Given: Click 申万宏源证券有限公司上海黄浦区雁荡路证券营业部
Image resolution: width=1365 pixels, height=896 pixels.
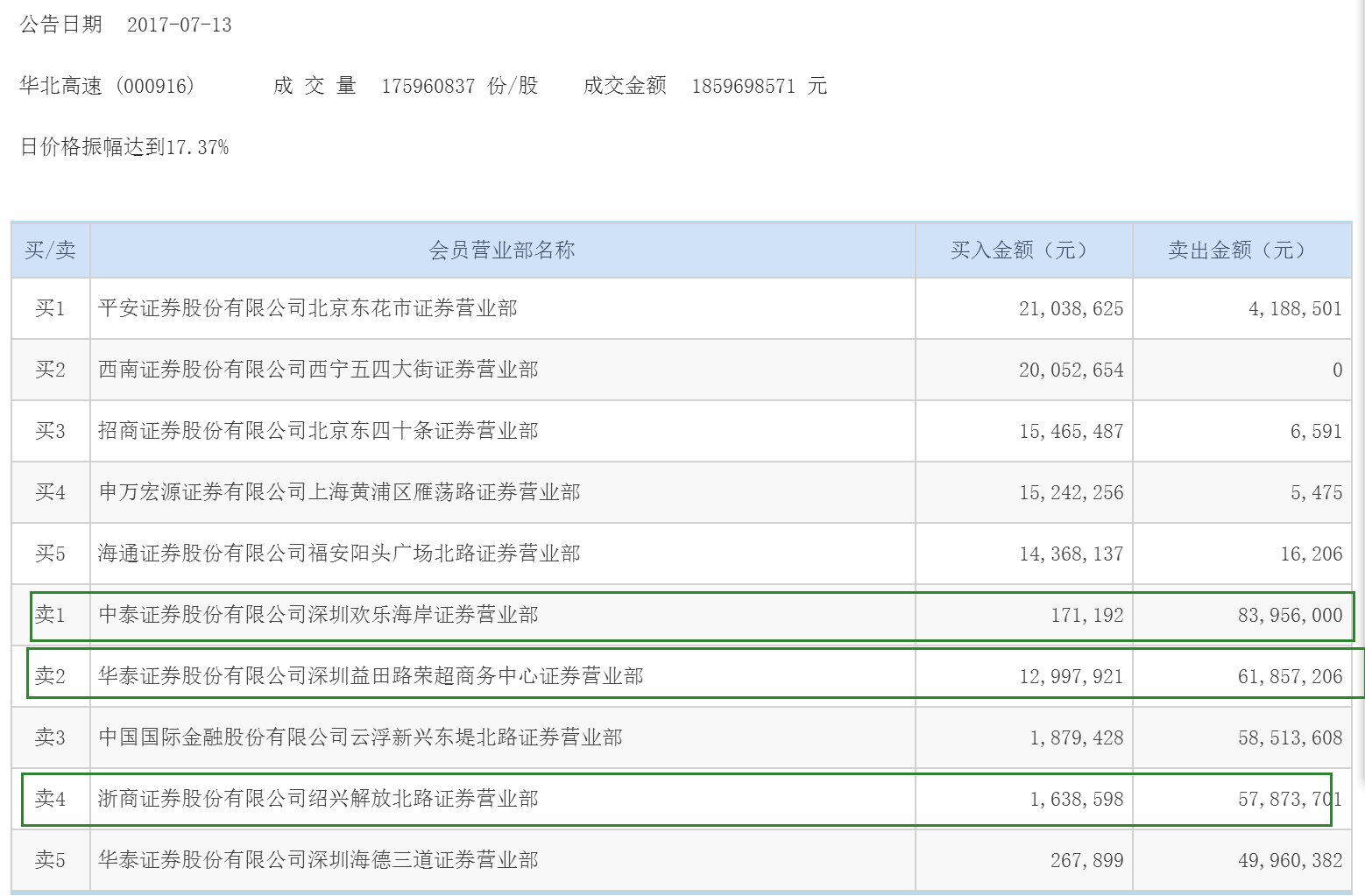Looking at the screenshot, I should [x=339, y=492].
